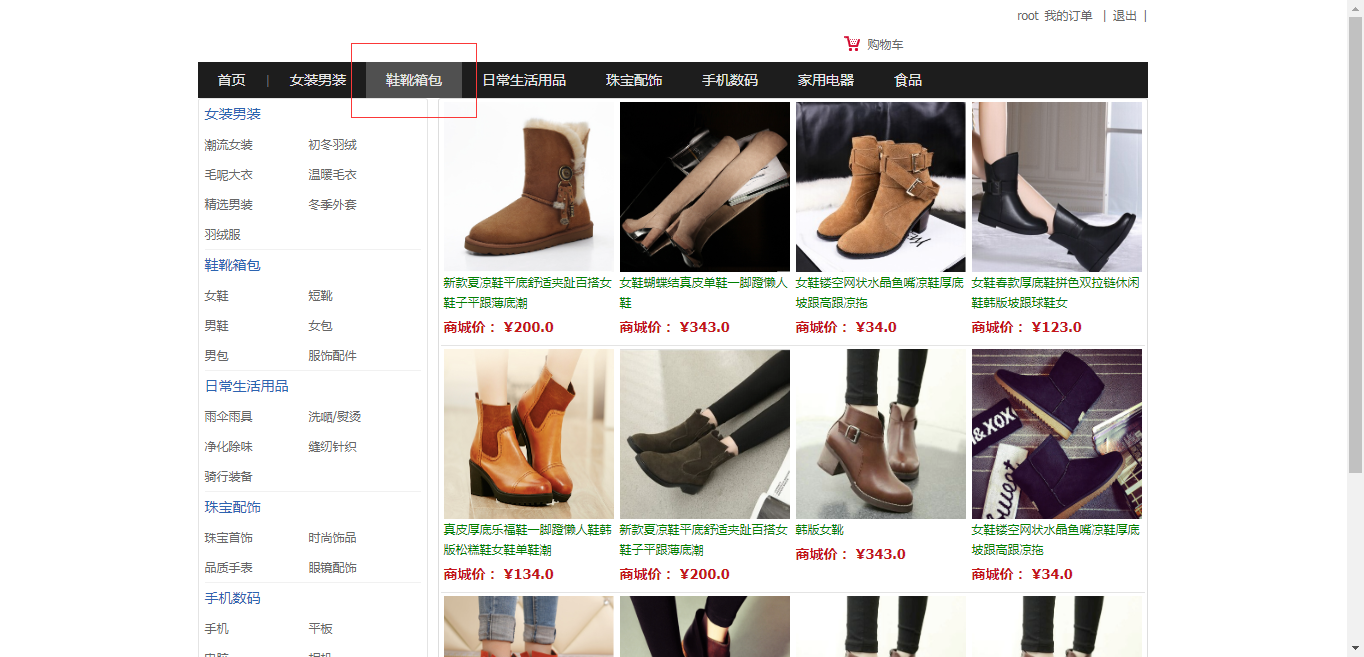Choose 女鞋 subcategory
The image size is (1364, 657).
tap(217, 296)
